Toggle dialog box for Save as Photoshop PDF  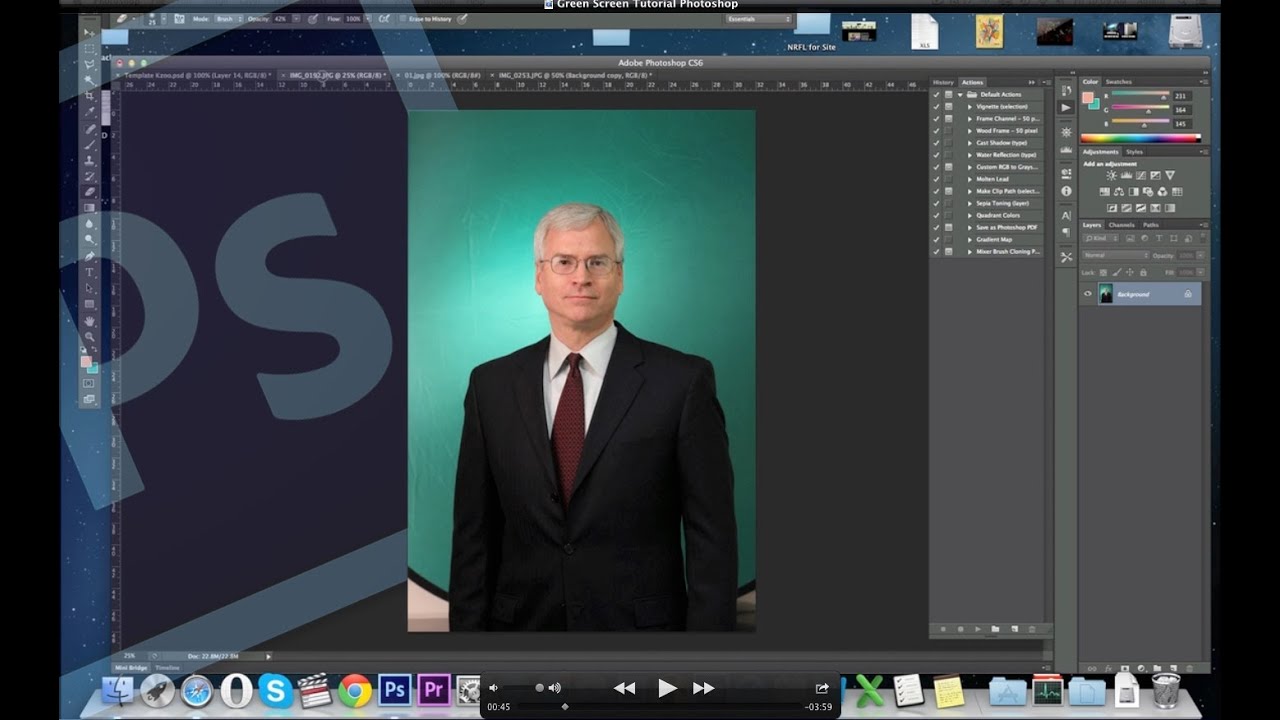point(949,227)
